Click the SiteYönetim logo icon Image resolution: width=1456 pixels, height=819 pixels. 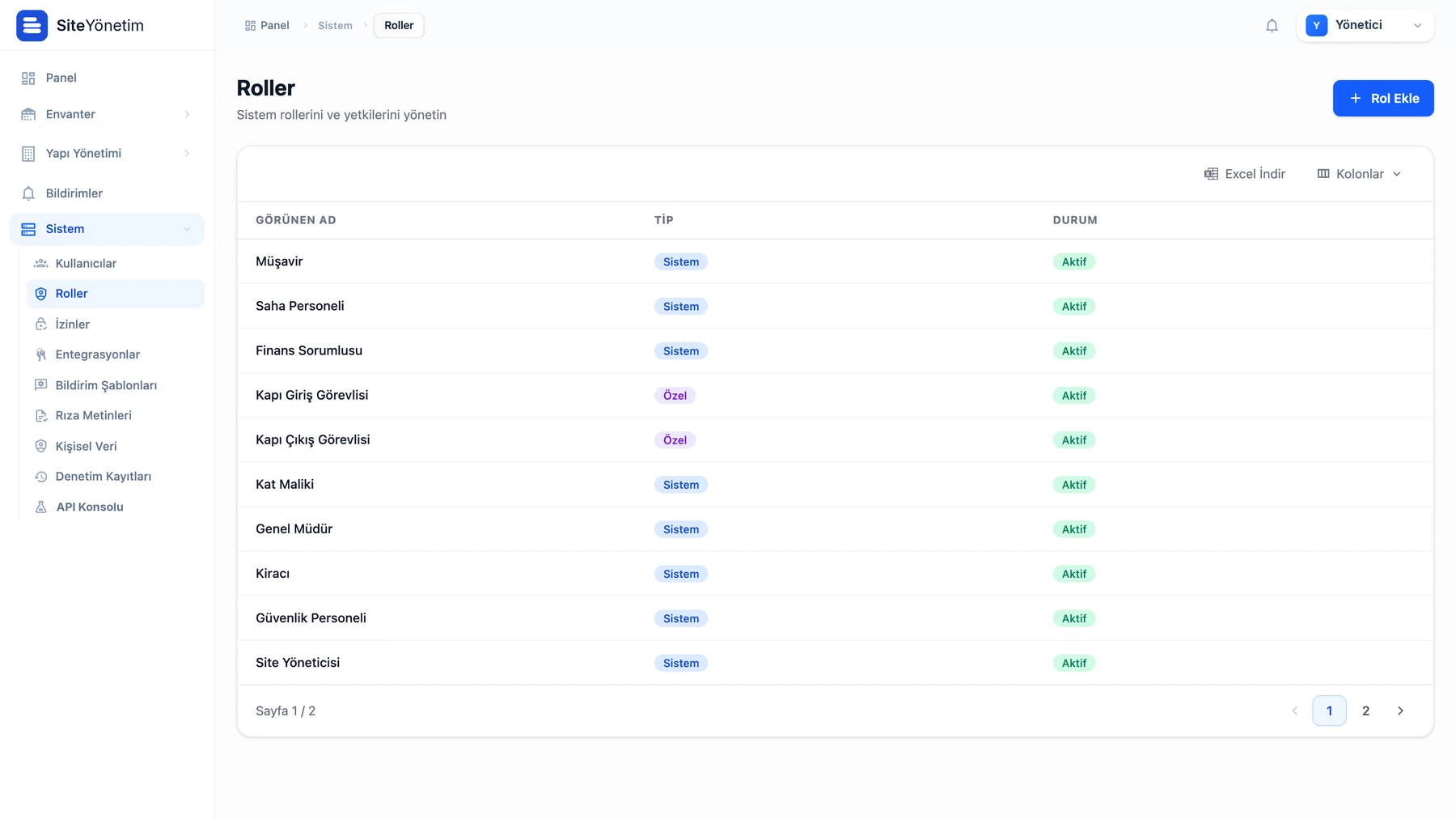click(x=32, y=25)
